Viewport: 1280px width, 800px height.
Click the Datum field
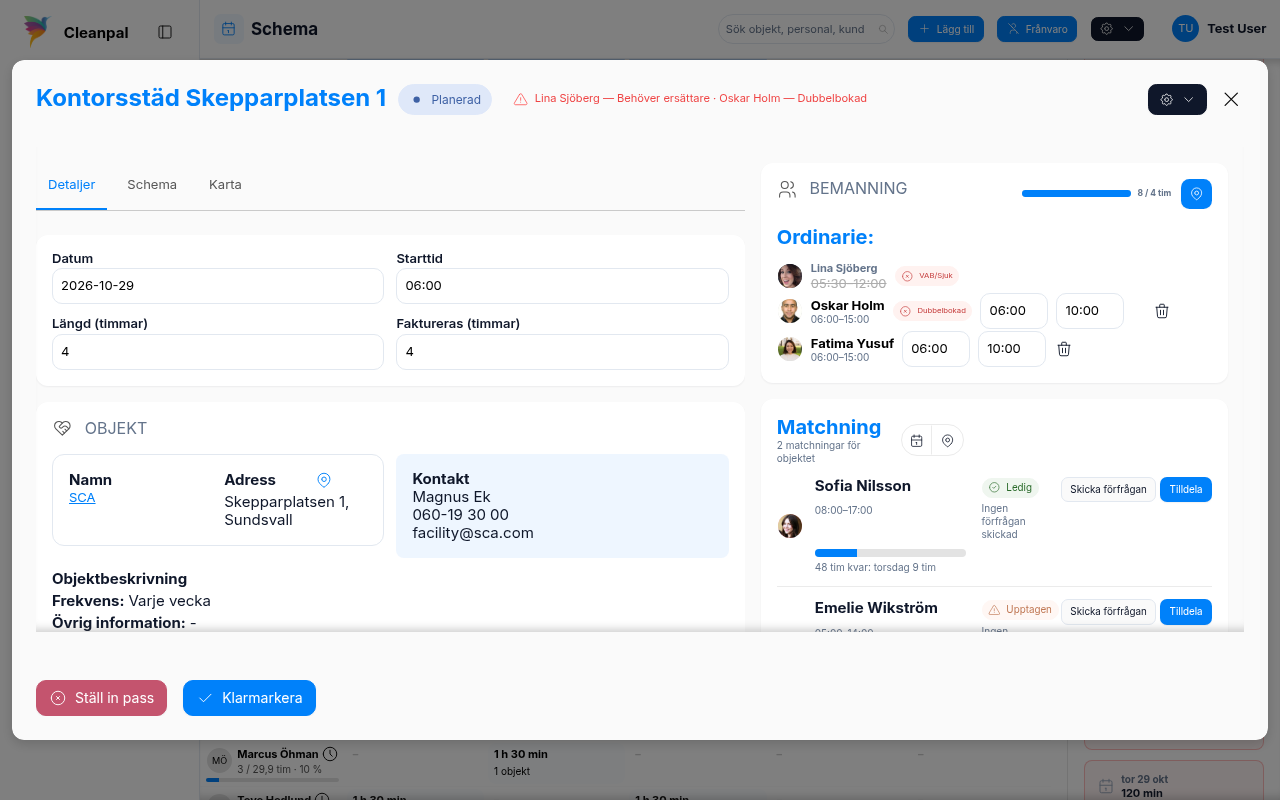click(x=218, y=286)
